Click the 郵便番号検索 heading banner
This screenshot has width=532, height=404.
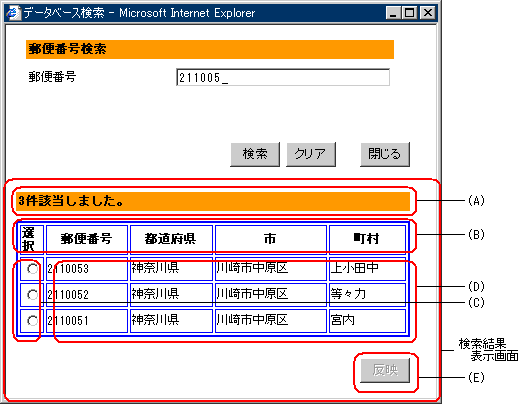[x=210, y=50]
